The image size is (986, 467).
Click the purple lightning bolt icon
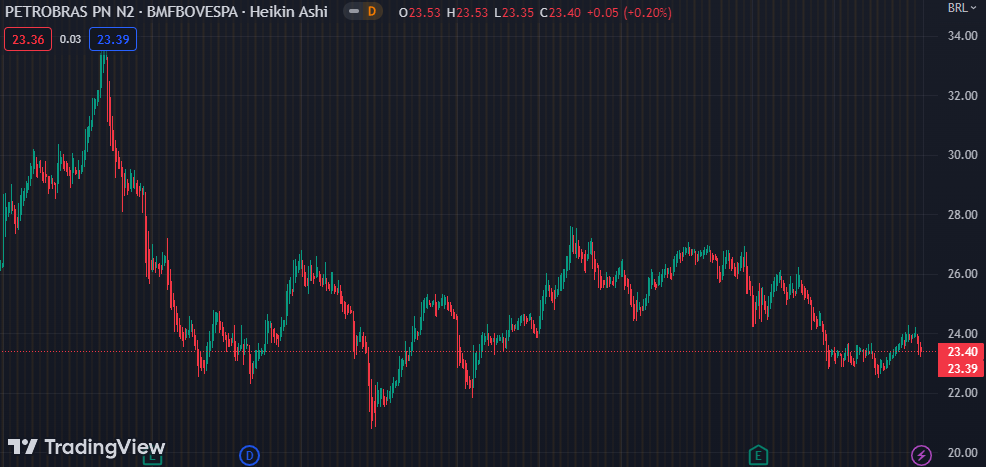921,454
